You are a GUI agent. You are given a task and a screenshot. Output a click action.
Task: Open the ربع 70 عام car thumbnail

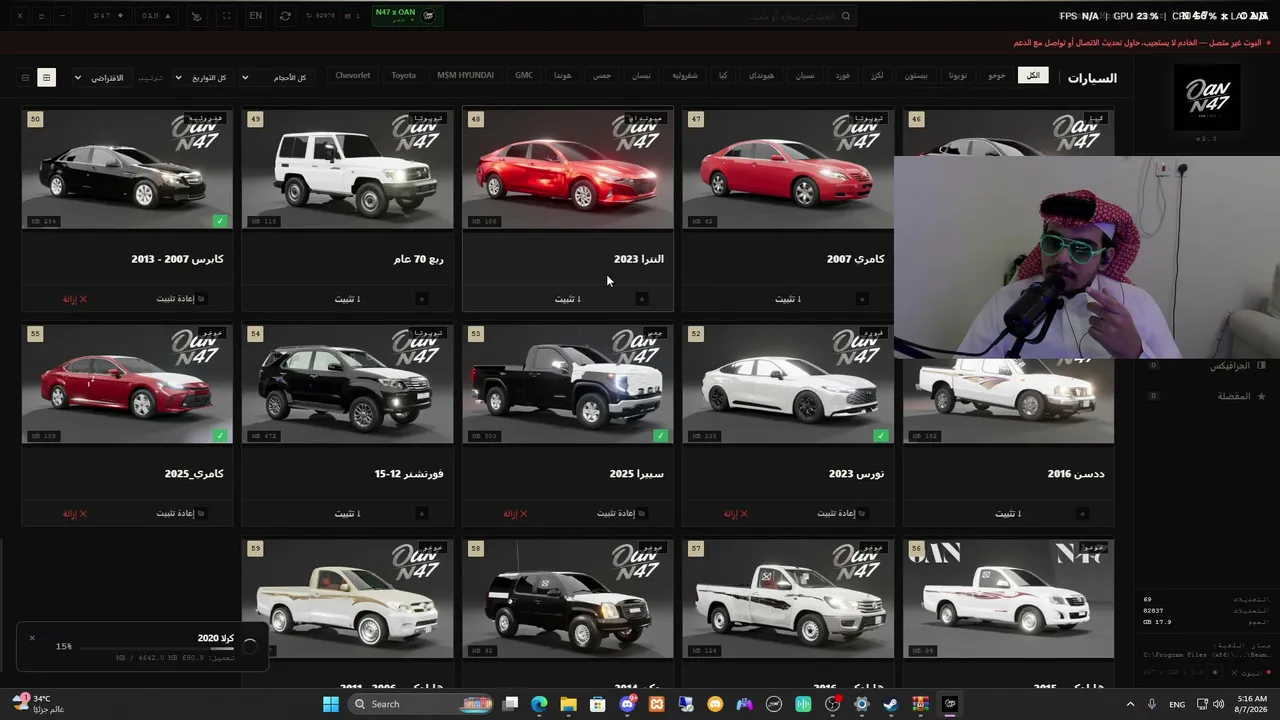click(347, 170)
